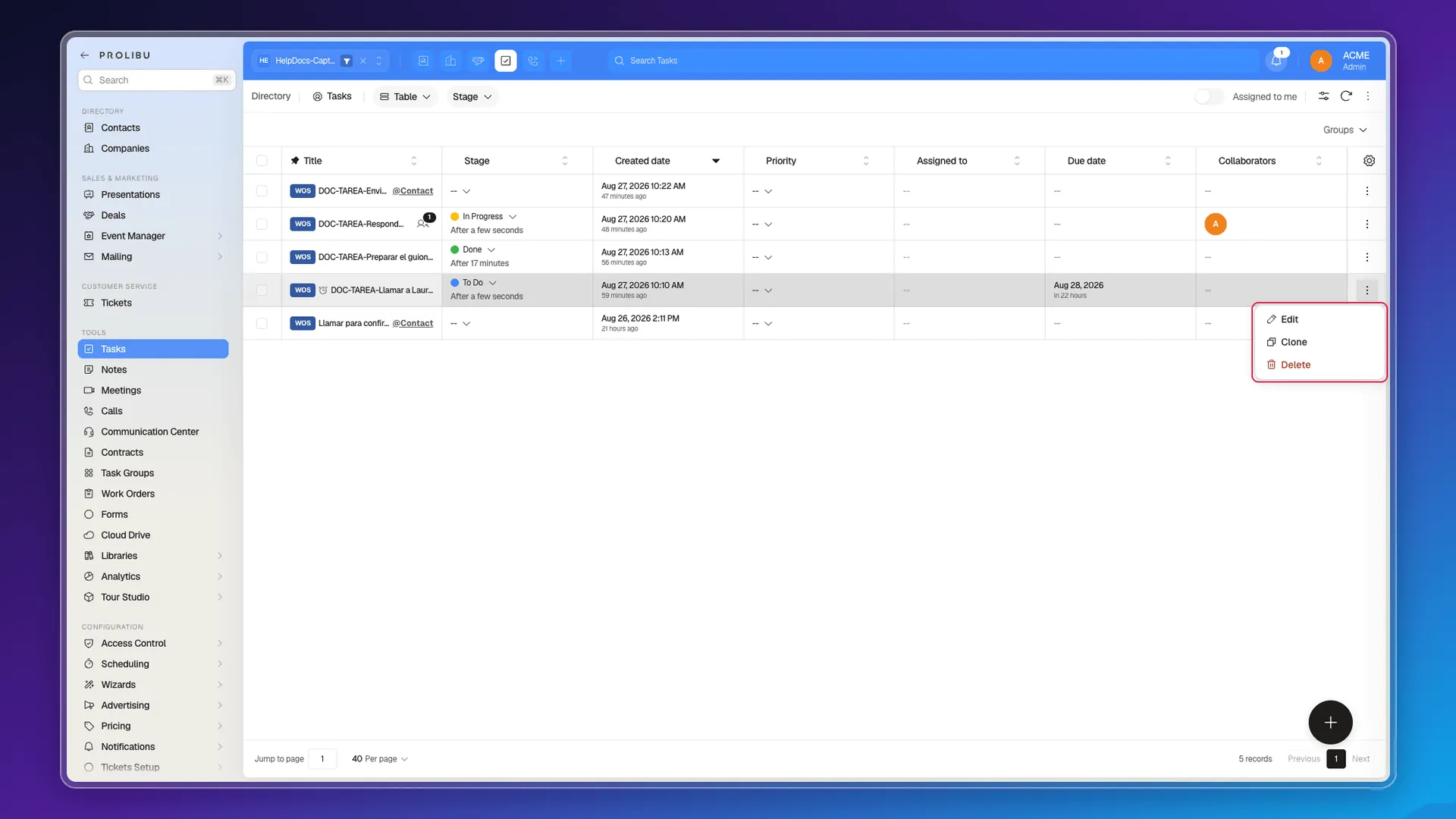Check the DOC-TAREA-Preparar el guion row checkbox
This screenshot has width=1456, height=819.
(x=262, y=257)
